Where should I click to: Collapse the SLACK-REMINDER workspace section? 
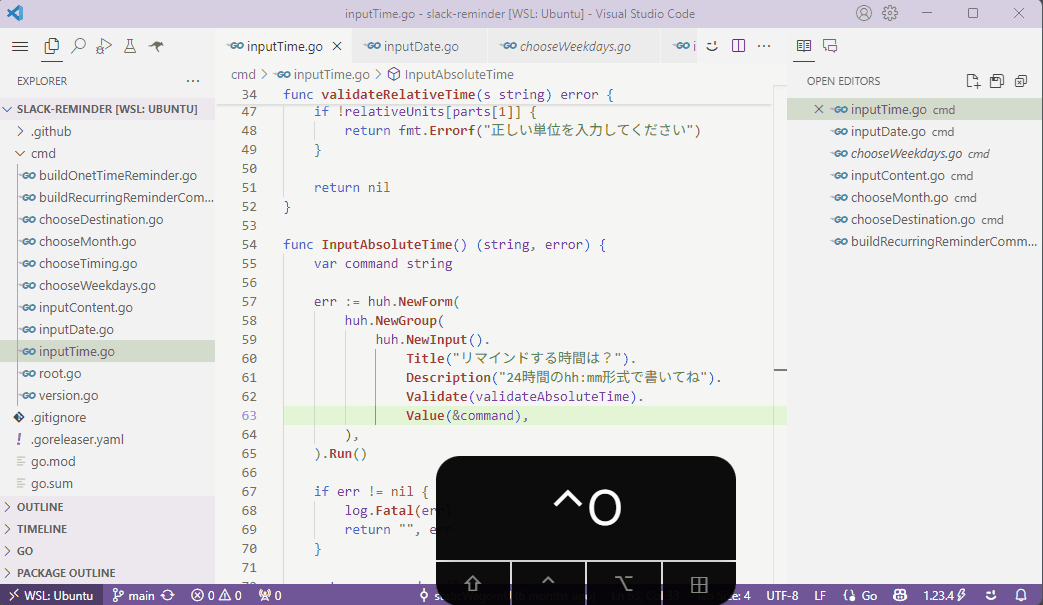107,109
